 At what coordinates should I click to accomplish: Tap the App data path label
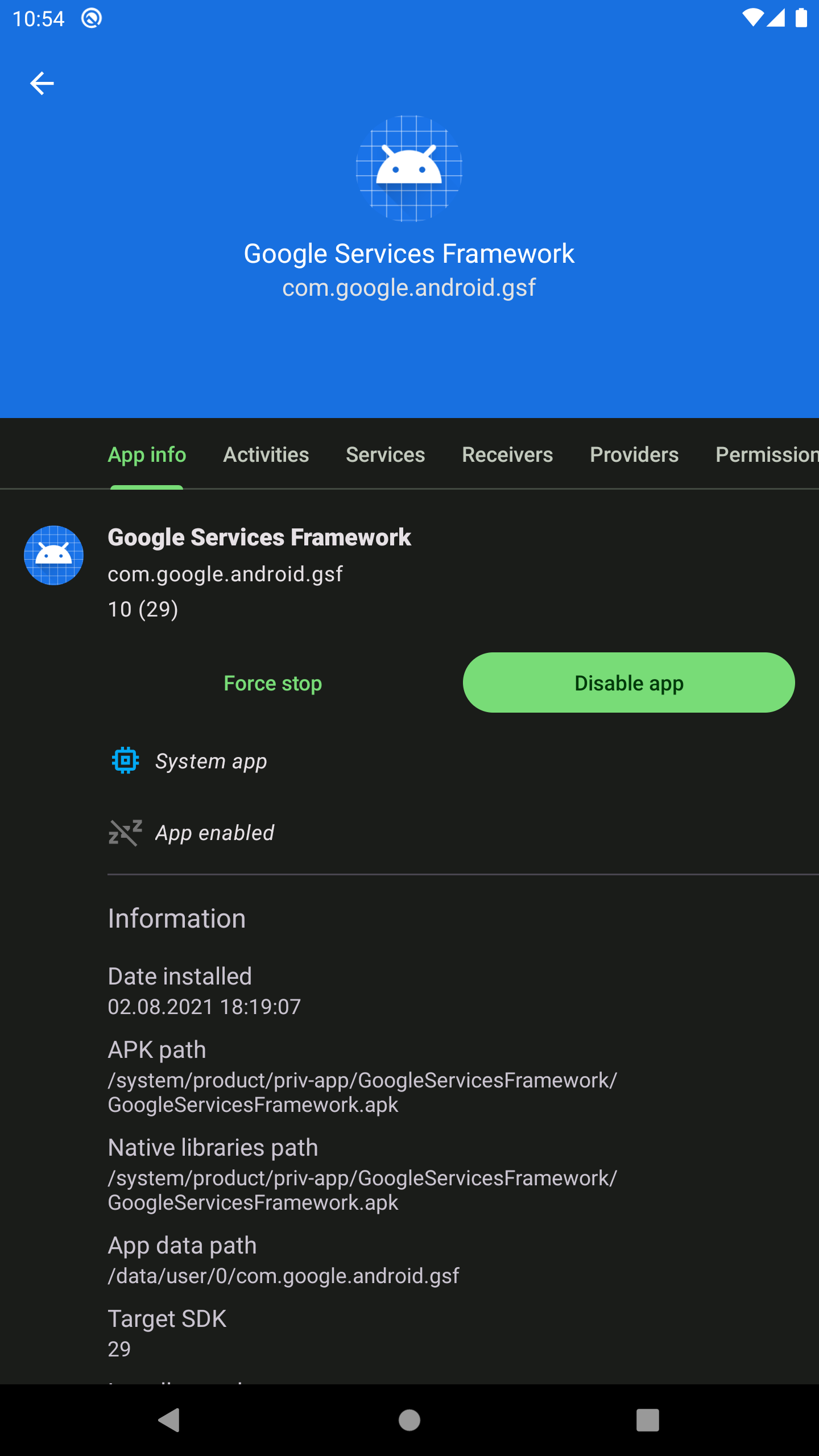[x=182, y=1246]
